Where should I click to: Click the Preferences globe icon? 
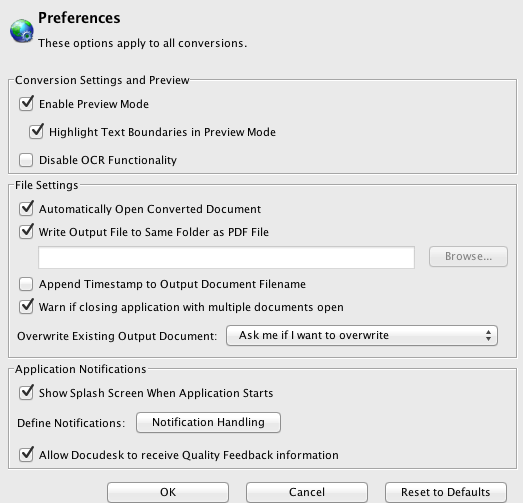(x=22, y=31)
